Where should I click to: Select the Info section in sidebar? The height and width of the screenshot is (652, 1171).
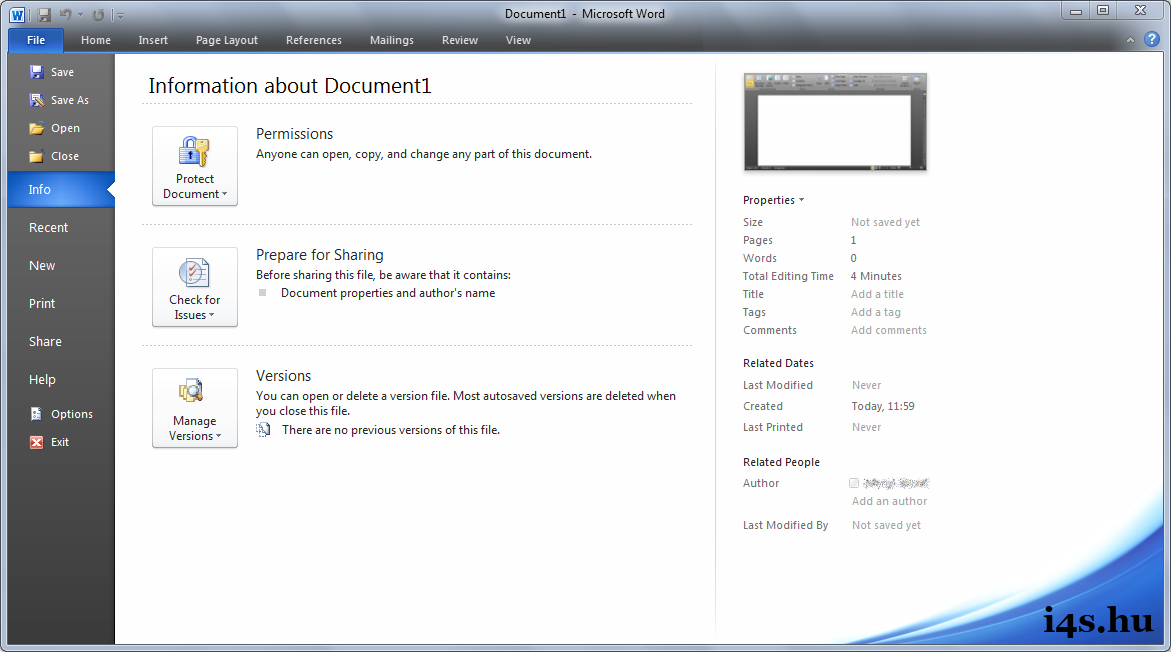[61, 190]
